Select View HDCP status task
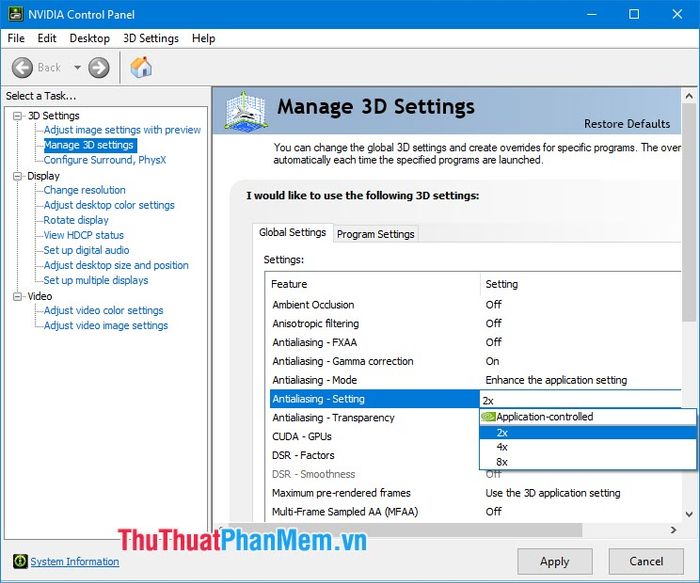This screenshot has width=700, height=583. click(x=83, y=235)
